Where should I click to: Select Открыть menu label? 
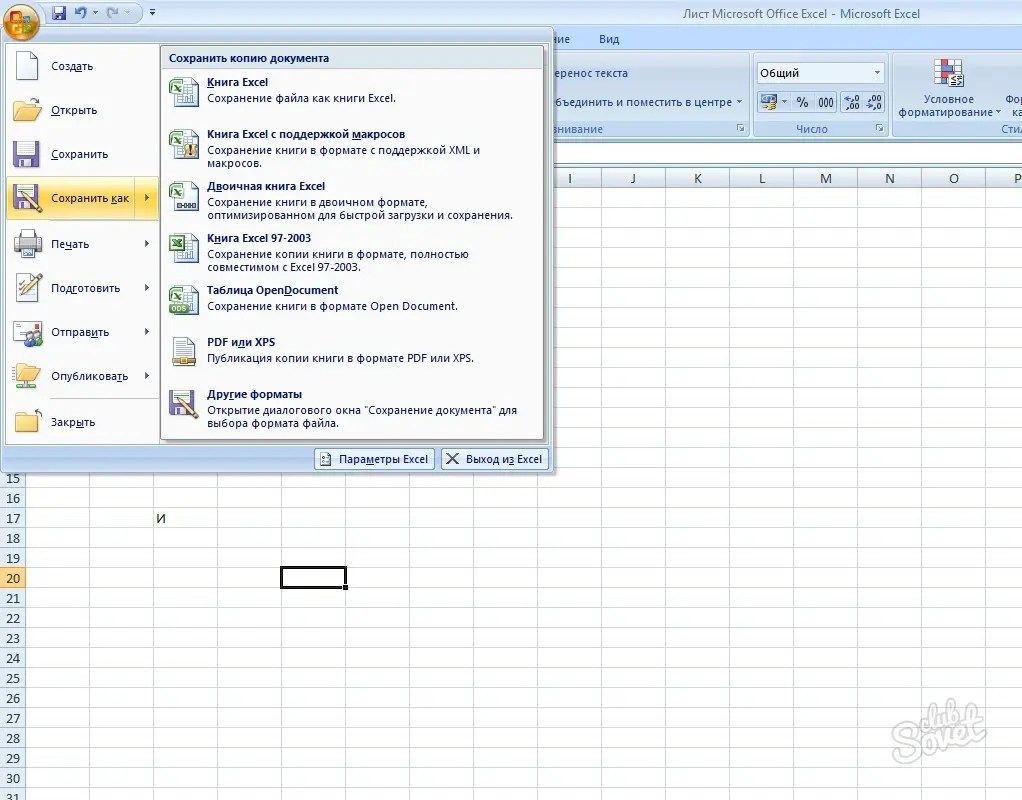[x=74, y=110]
